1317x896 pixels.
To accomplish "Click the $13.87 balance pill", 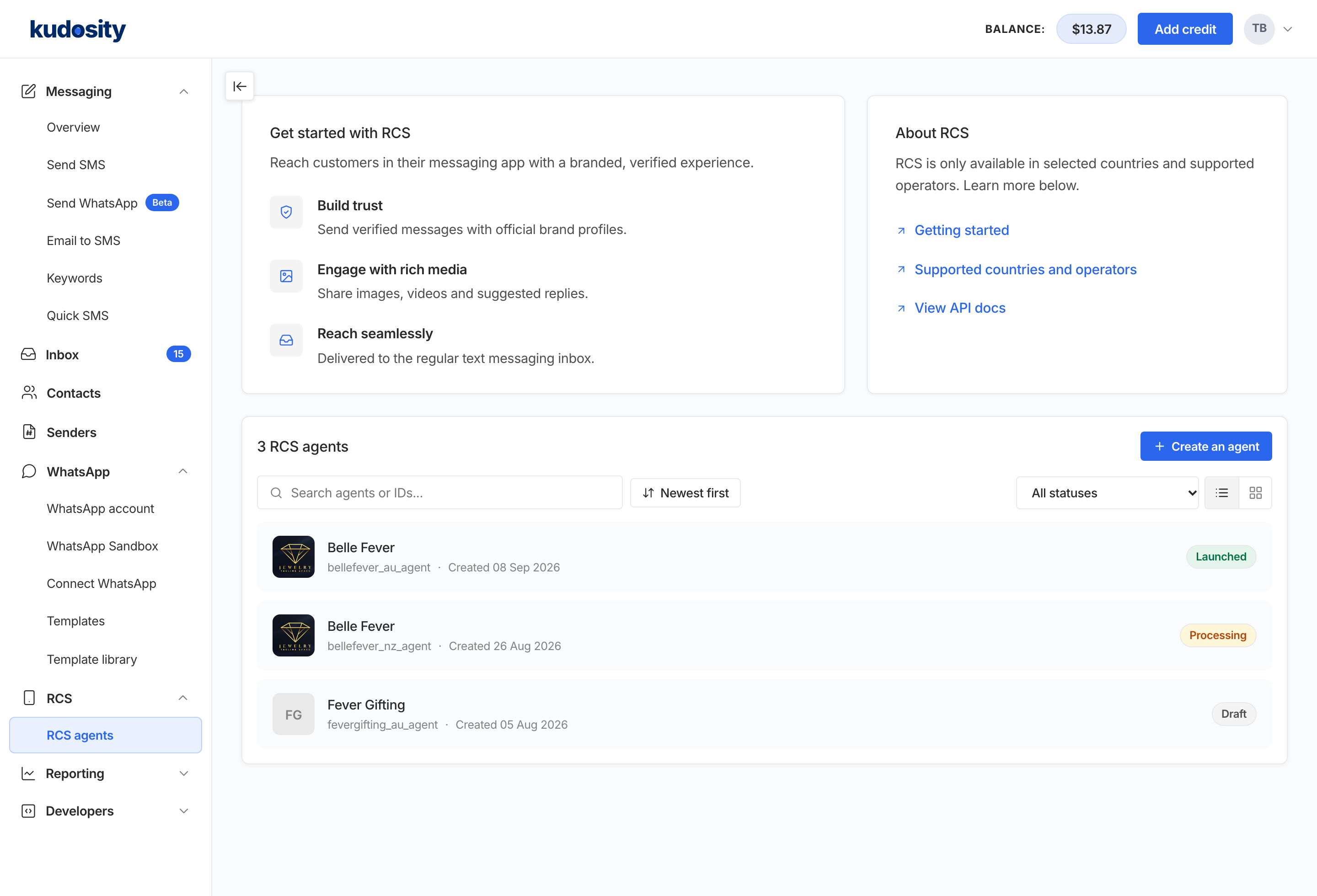I will click(x=1092, y=29).
